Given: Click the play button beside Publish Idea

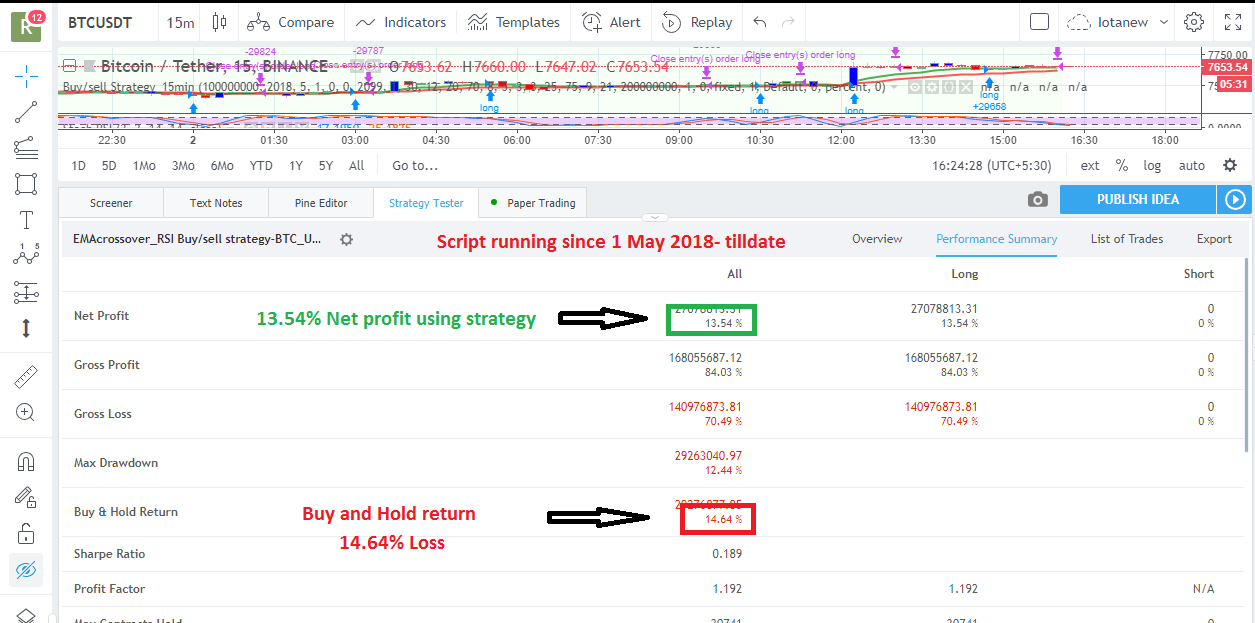Looking at the screenshot, I should point(1235,200).
